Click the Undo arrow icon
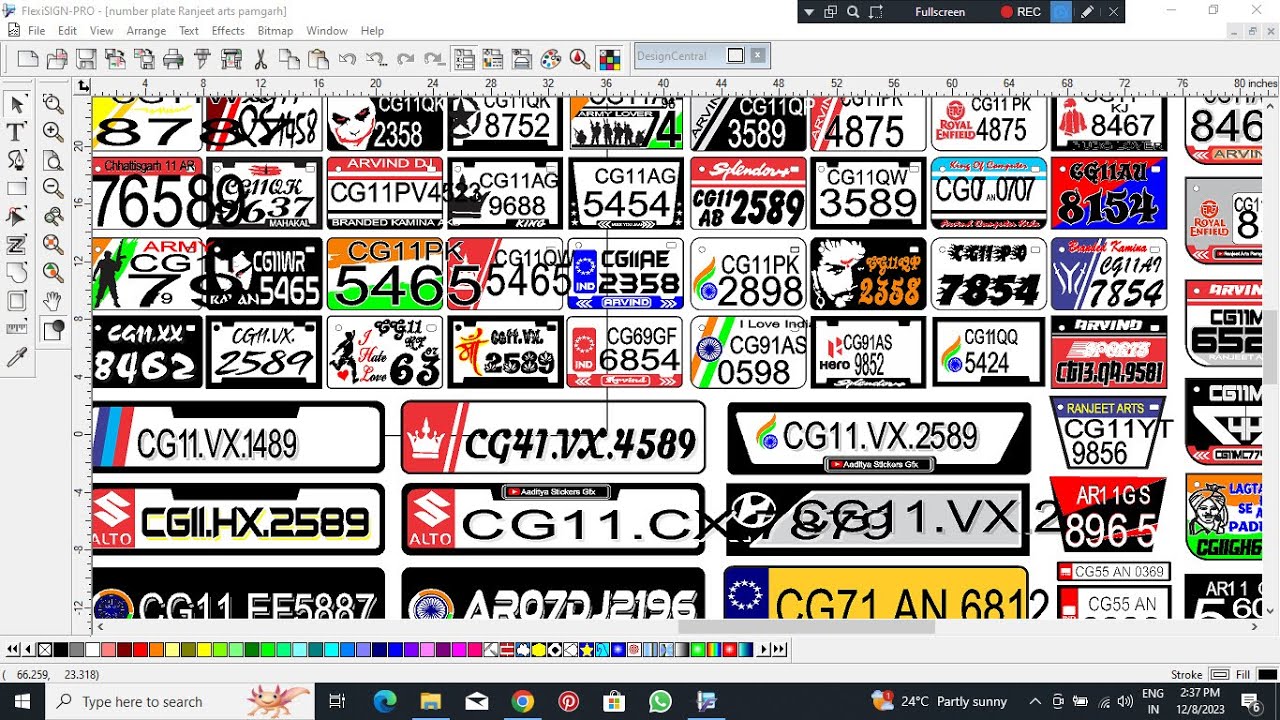The image size is (1280, 720). 347,58
